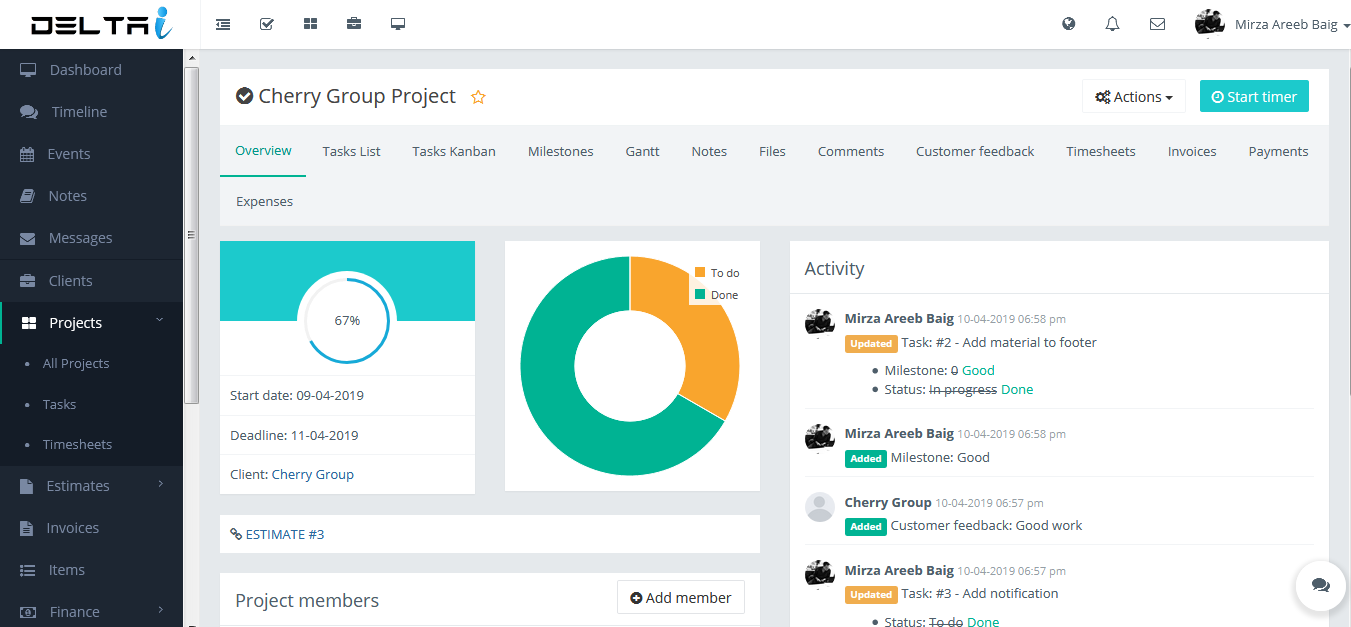Click the monitor icon in top bar
This screenshot has height=627, width=1351.
click(x=398, y=24)
